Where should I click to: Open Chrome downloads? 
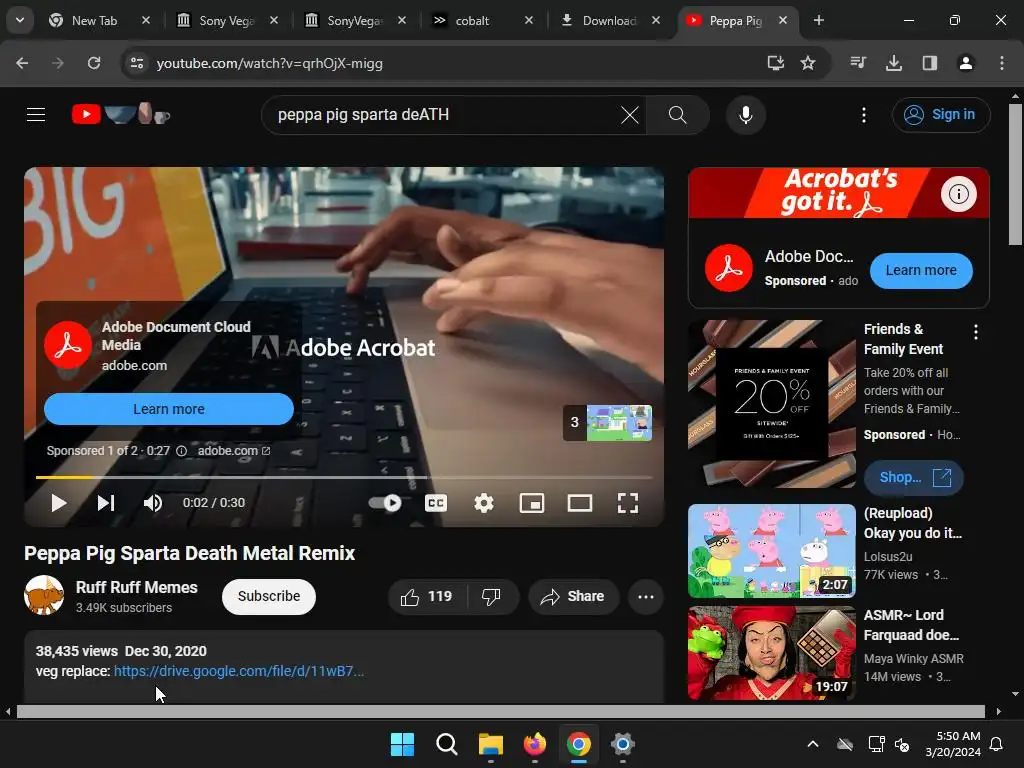tap(893, 63)
